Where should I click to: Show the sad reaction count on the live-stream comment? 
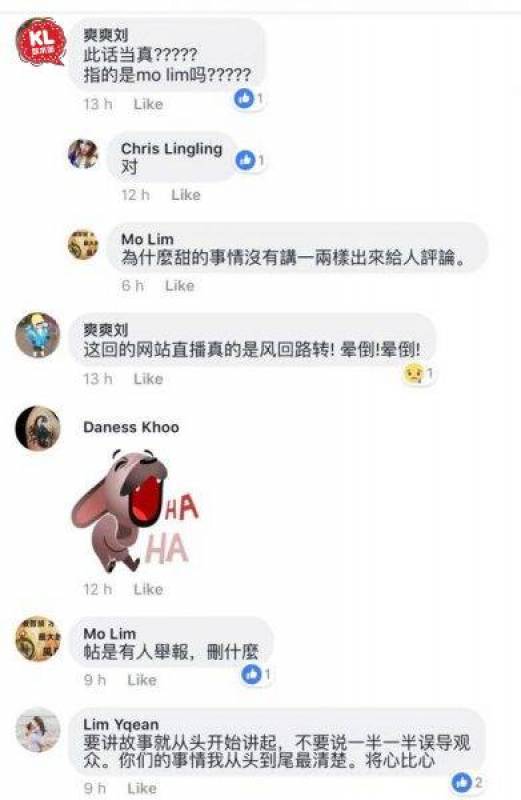418,374
